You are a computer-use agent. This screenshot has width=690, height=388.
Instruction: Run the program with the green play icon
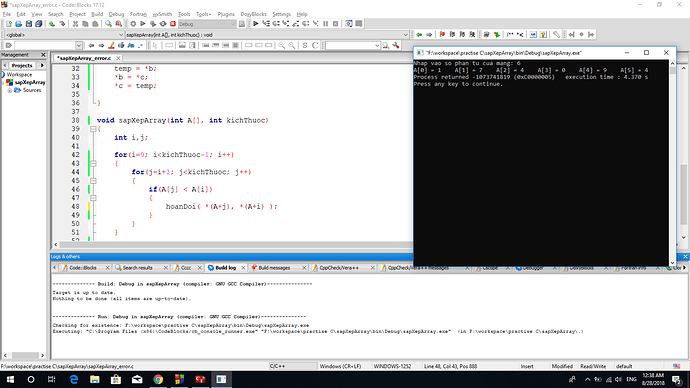[143, 24]
